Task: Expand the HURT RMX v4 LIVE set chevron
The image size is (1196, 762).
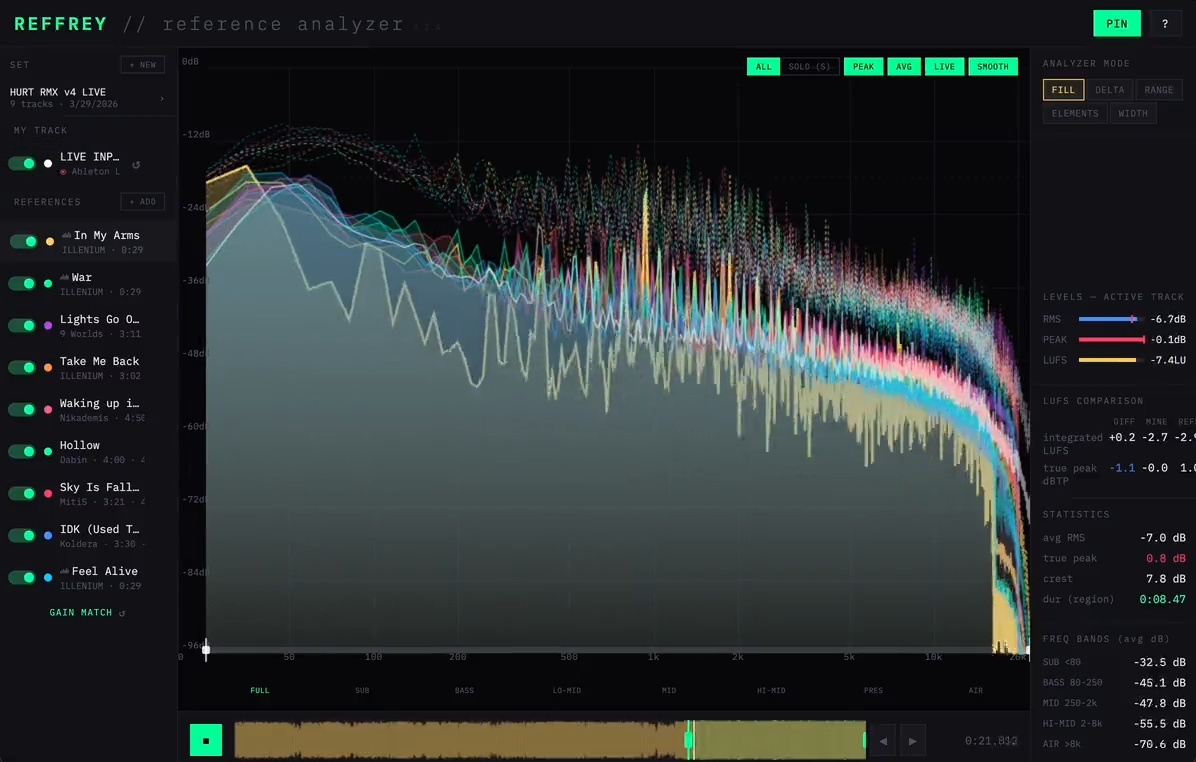Action: click(x=162, y=98)
